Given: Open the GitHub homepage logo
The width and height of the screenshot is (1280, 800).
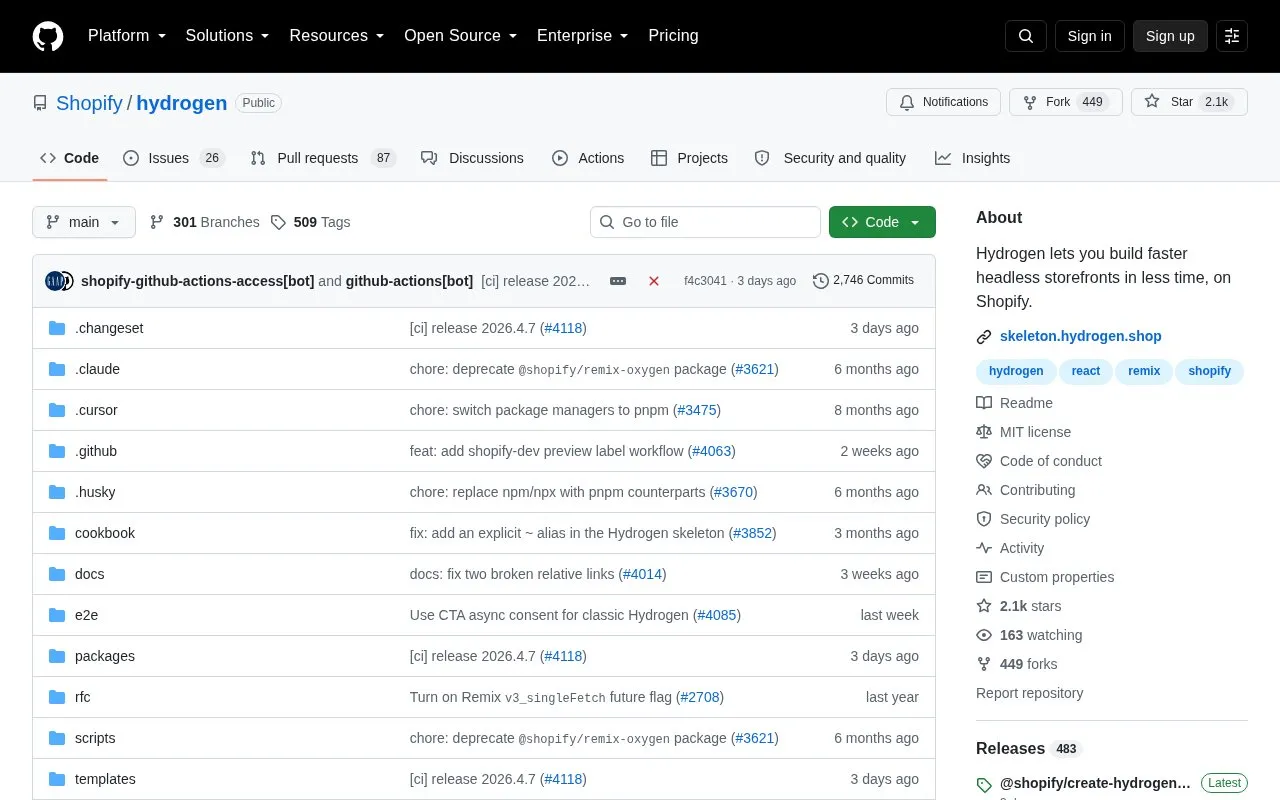Looking at the screenshot, I should point(48,36).
